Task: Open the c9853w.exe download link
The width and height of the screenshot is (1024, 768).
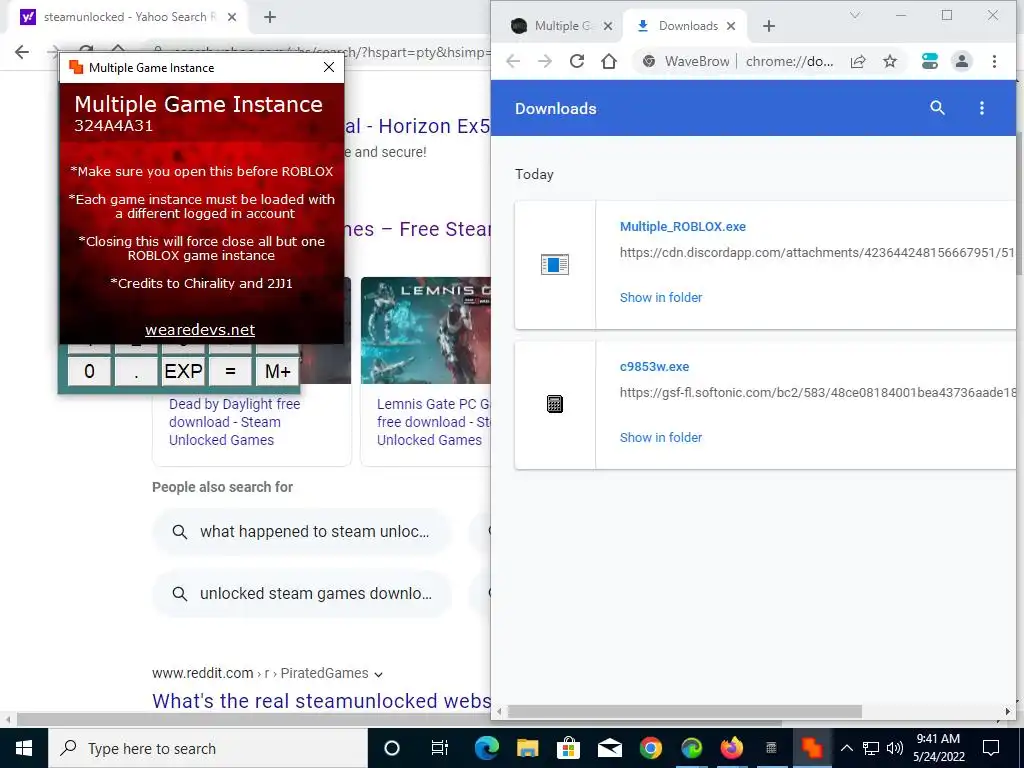Action: pyautogui.click(x=654, y=366)
